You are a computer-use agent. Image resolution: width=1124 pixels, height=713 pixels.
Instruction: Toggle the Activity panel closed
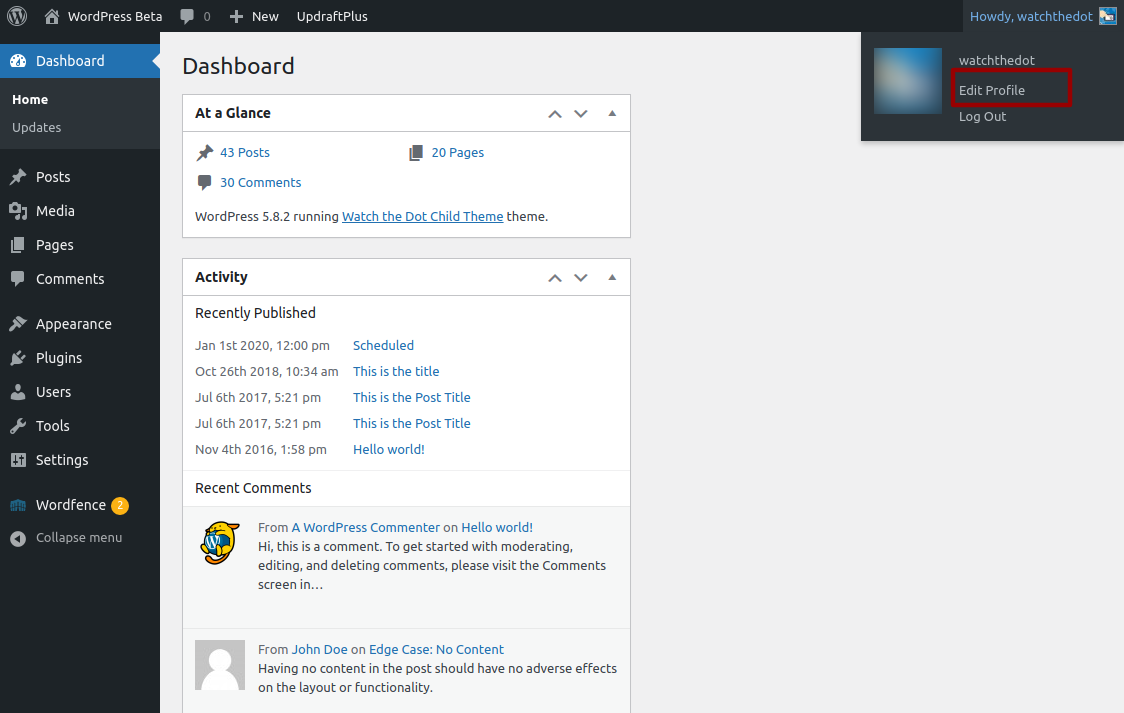click(612, 277)
